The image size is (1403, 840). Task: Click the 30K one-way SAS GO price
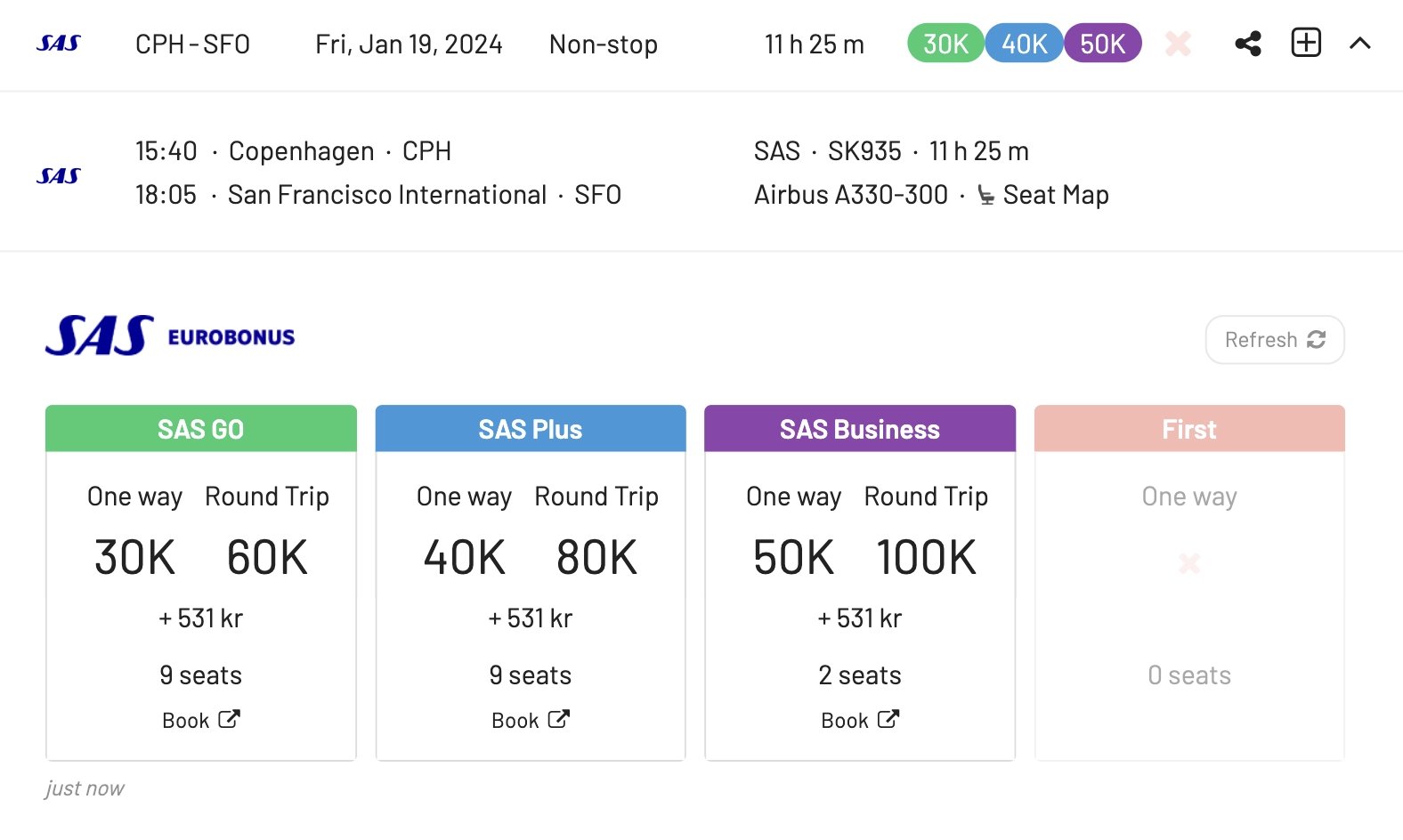(x=135, y=558)
